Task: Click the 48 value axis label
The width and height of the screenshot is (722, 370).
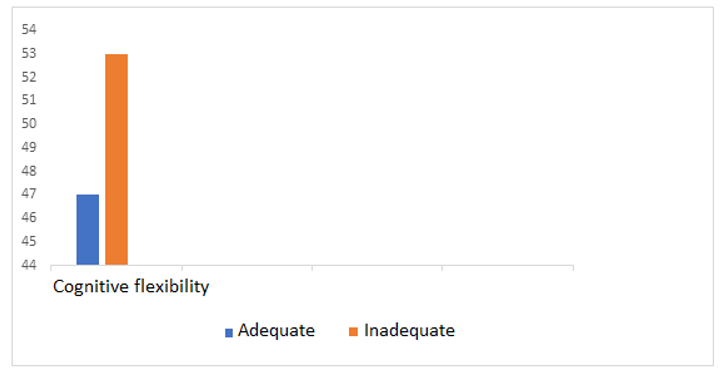Action: [29, 171]
